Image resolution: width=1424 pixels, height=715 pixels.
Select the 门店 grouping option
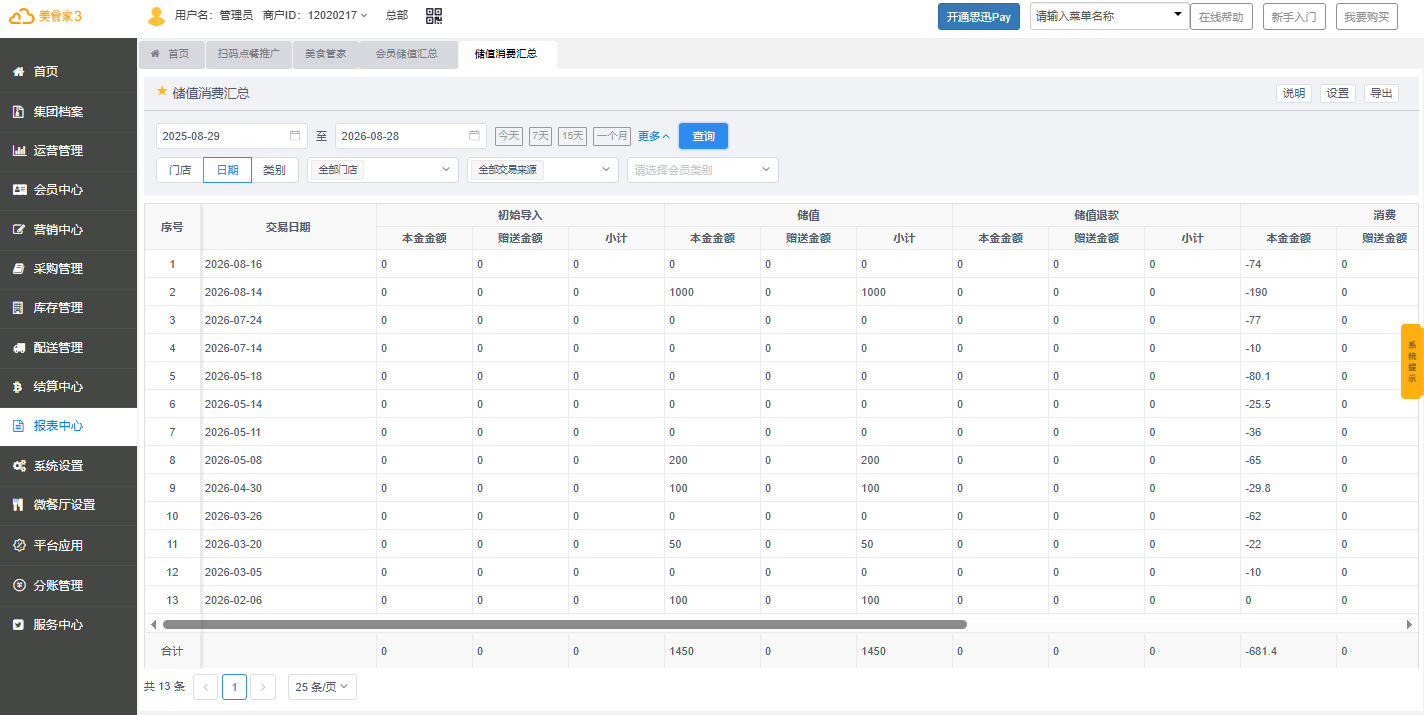[180, 170]
